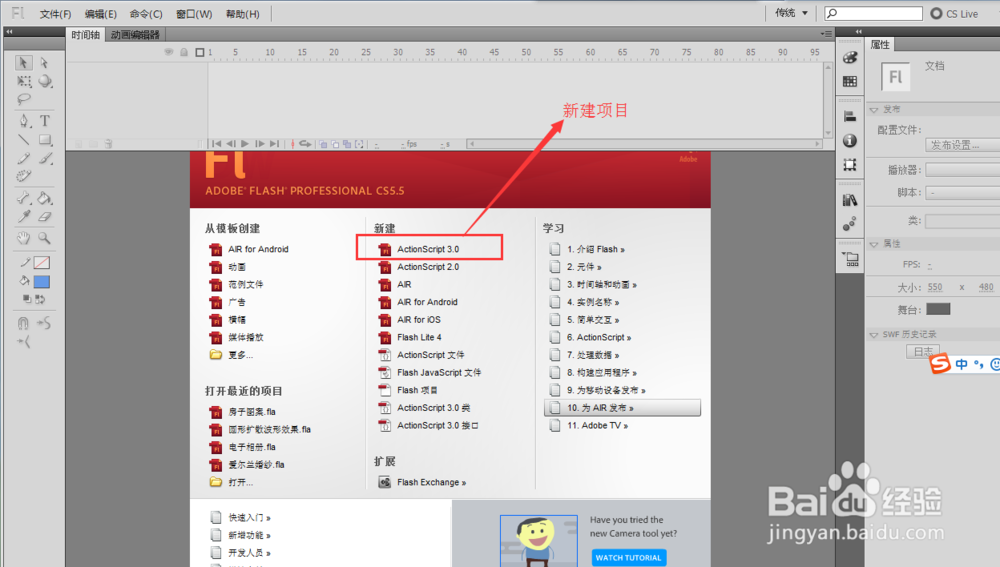
Task: Pick the blue fill color swatch
Action: (x=42, y=281)
